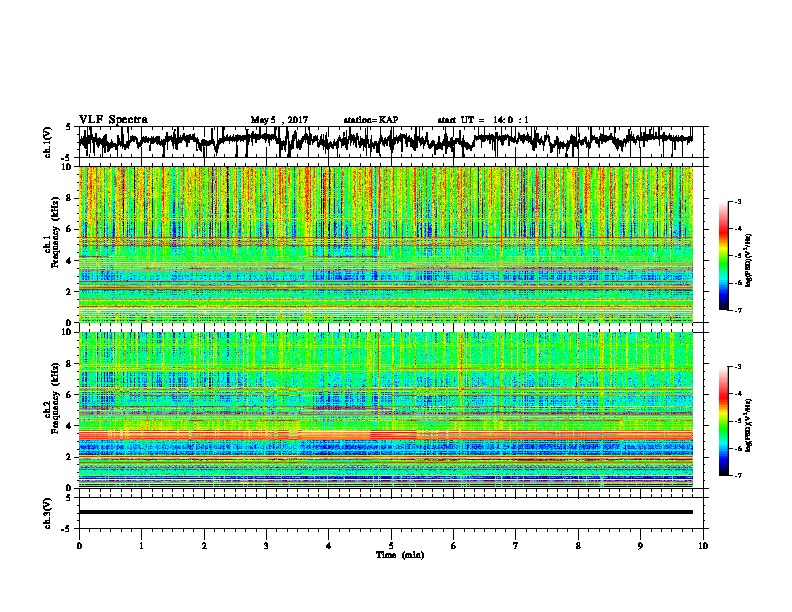Viewport: 792px width, 612px height.
Task: Click the ch.3(V) axis label
Action: pyautogui.click(x=48, y=514)
